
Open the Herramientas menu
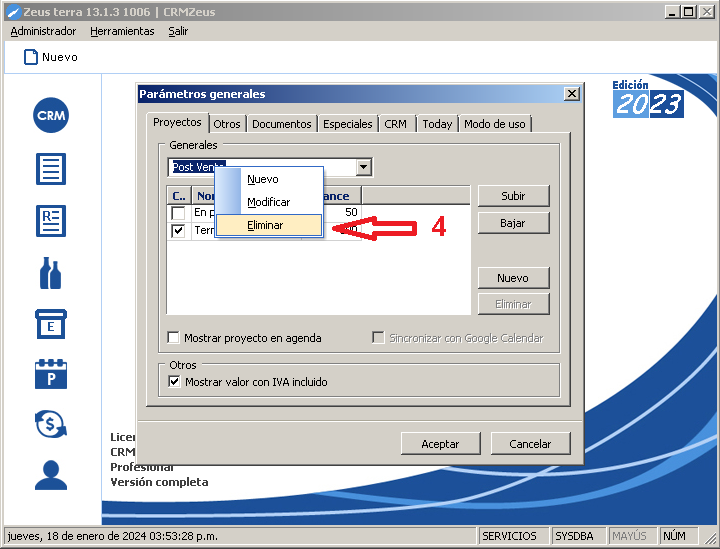[122, 31]
